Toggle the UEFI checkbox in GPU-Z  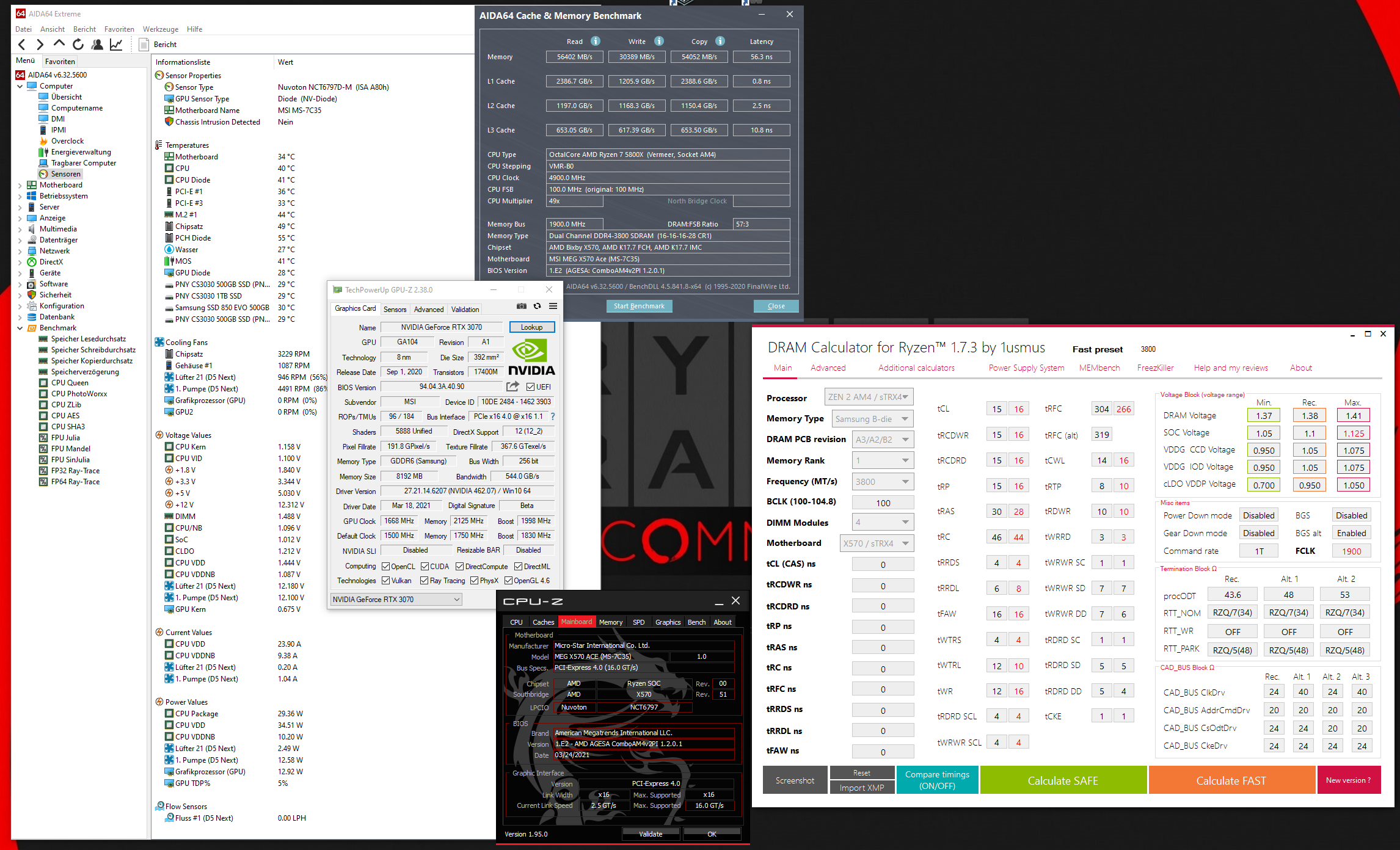click(x=530, y=387)
